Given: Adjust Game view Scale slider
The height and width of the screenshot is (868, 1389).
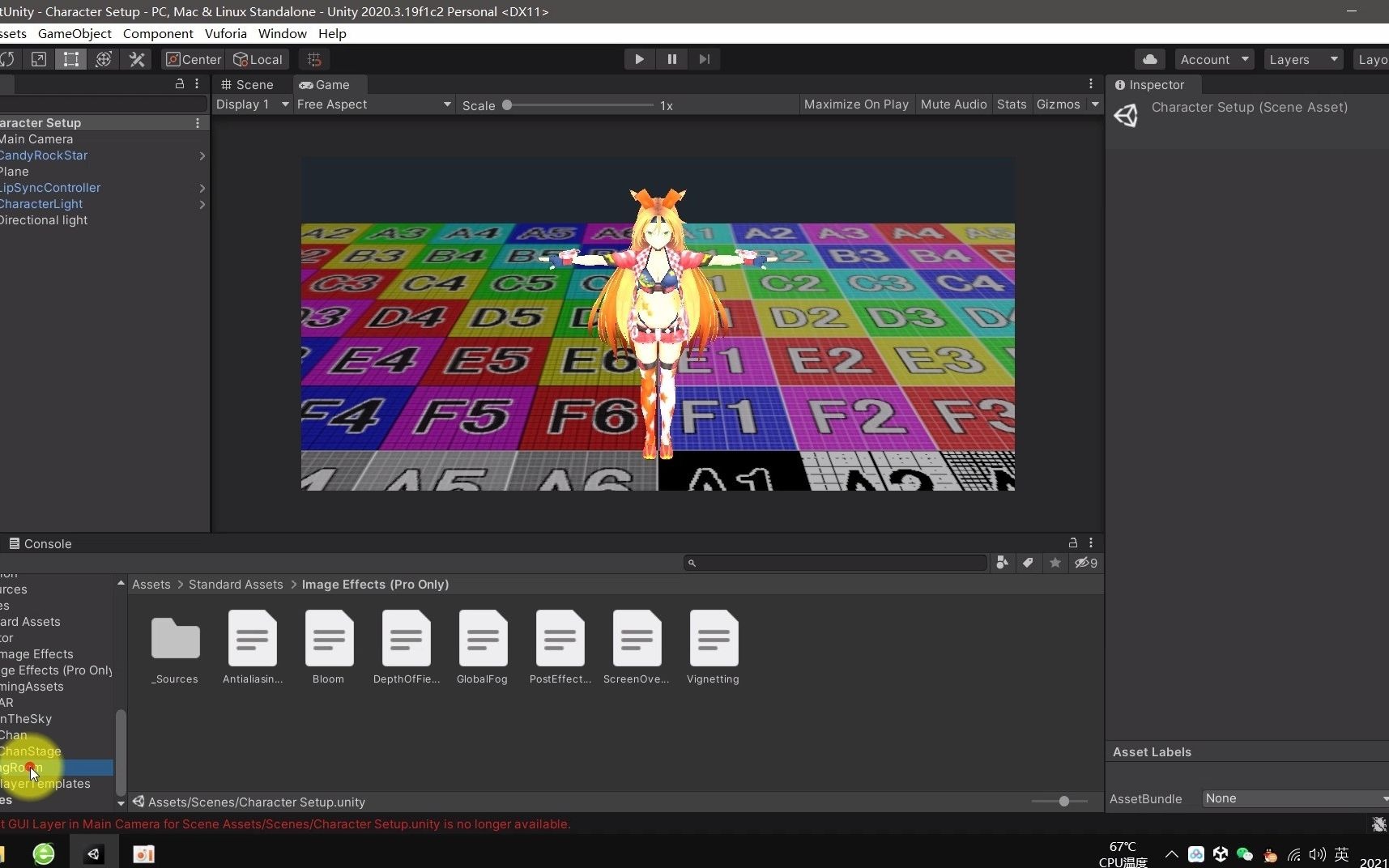Looking at the screenshot, I should [x=580, y=104].
